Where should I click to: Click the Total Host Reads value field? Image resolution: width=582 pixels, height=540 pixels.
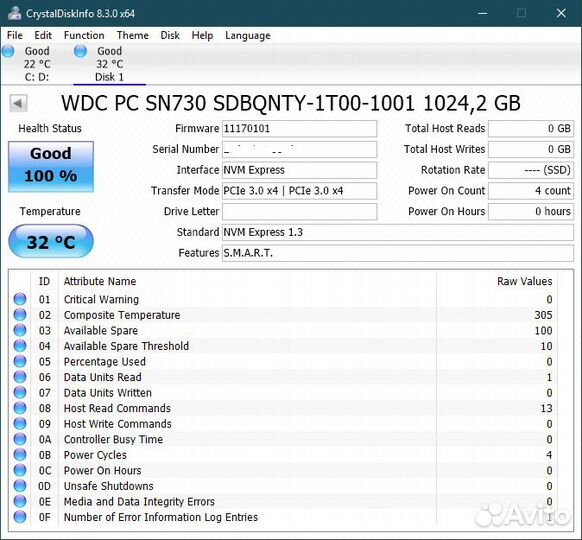(x=531, y=129)
